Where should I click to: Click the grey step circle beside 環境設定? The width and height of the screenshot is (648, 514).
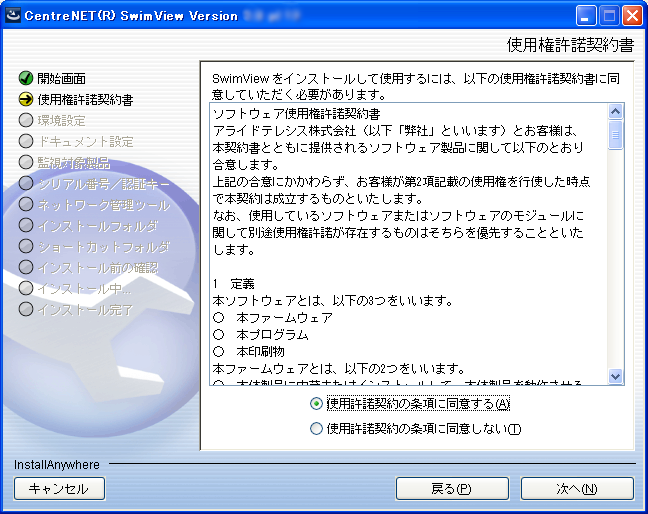click(26, 120)
